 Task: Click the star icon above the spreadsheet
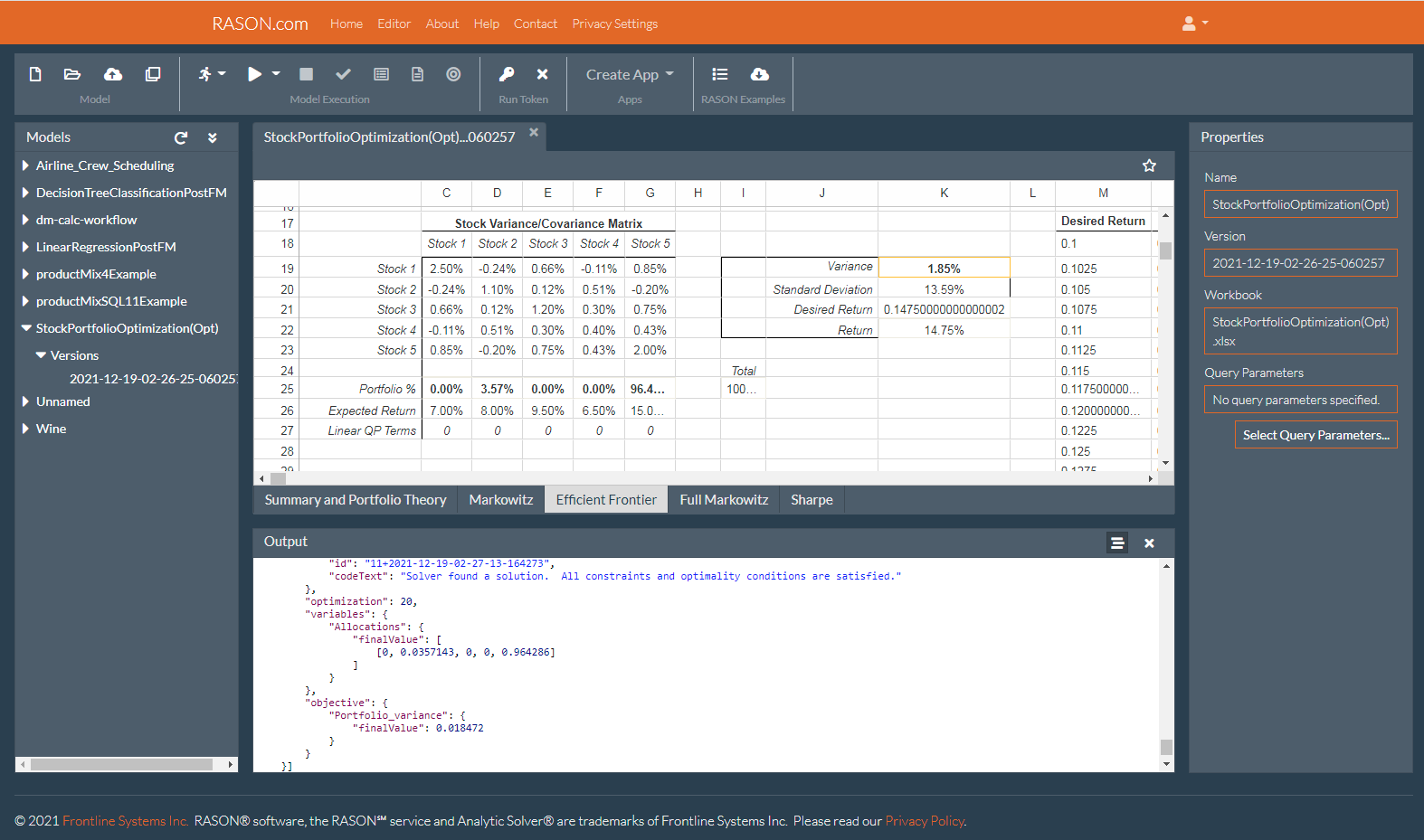1149,165
